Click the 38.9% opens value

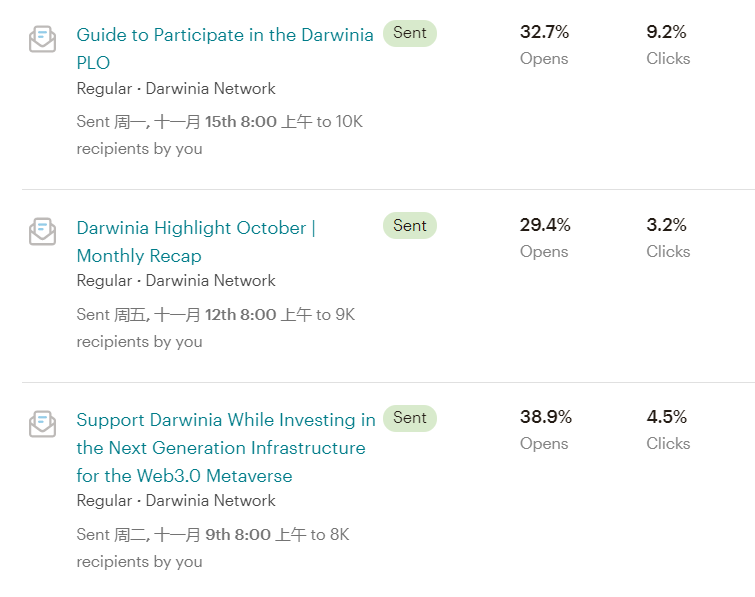[545, 417]
